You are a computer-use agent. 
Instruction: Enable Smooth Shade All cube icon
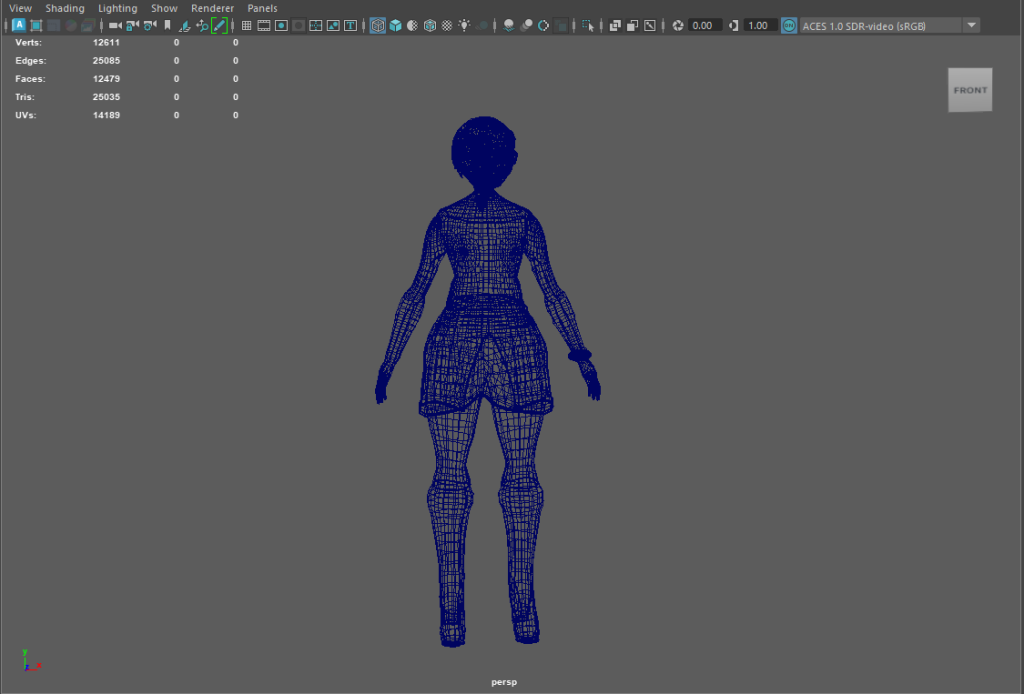(395, 25)
